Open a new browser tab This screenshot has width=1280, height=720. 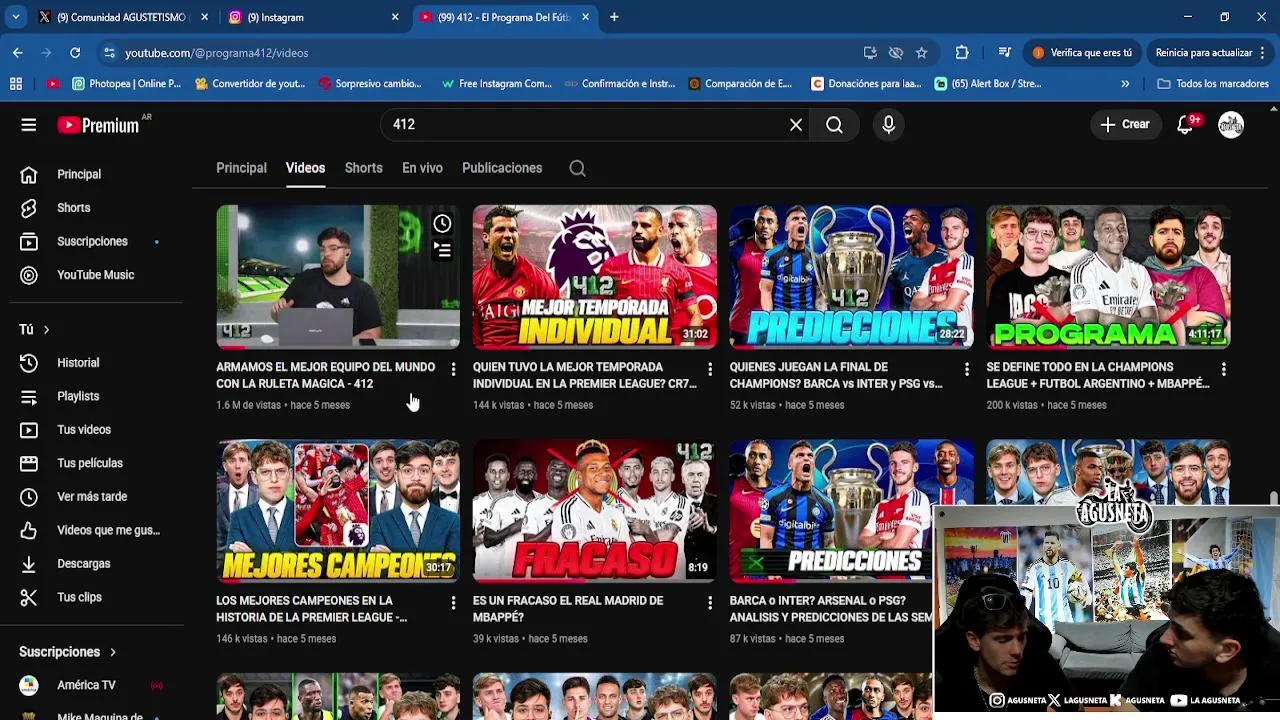tap(614, 17)
